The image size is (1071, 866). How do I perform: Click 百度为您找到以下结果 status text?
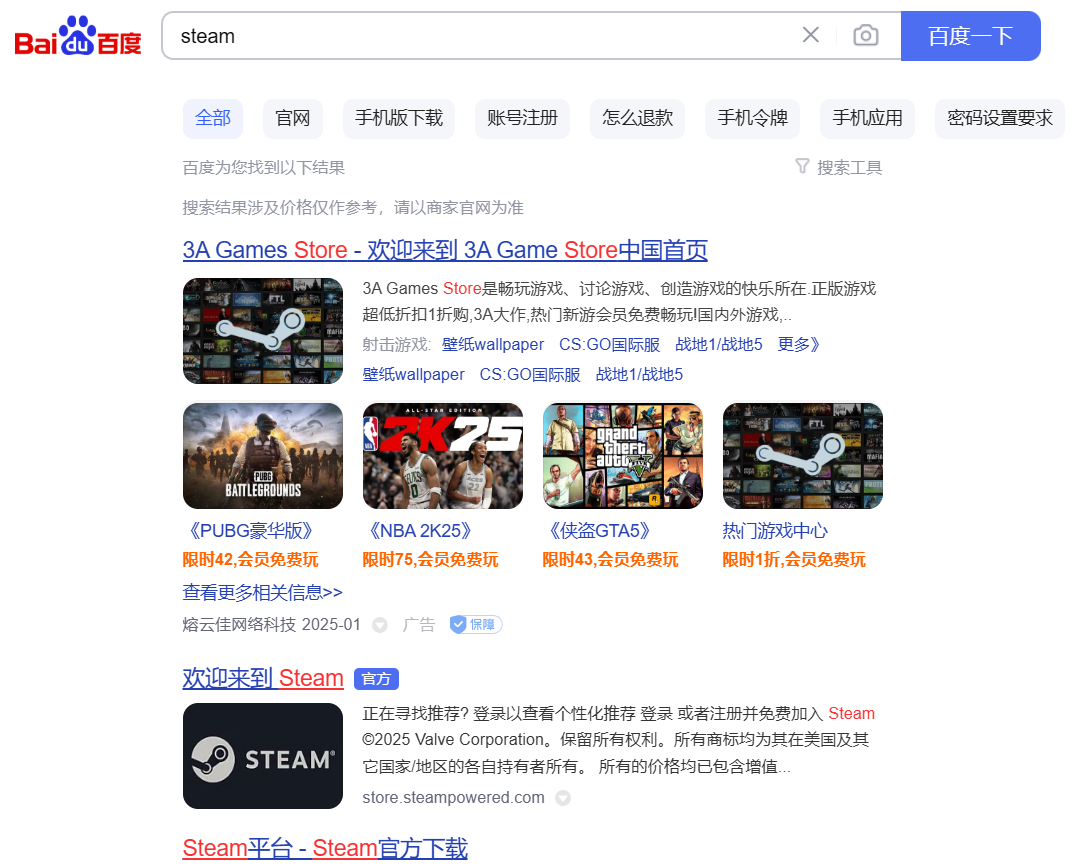point(264,167)
